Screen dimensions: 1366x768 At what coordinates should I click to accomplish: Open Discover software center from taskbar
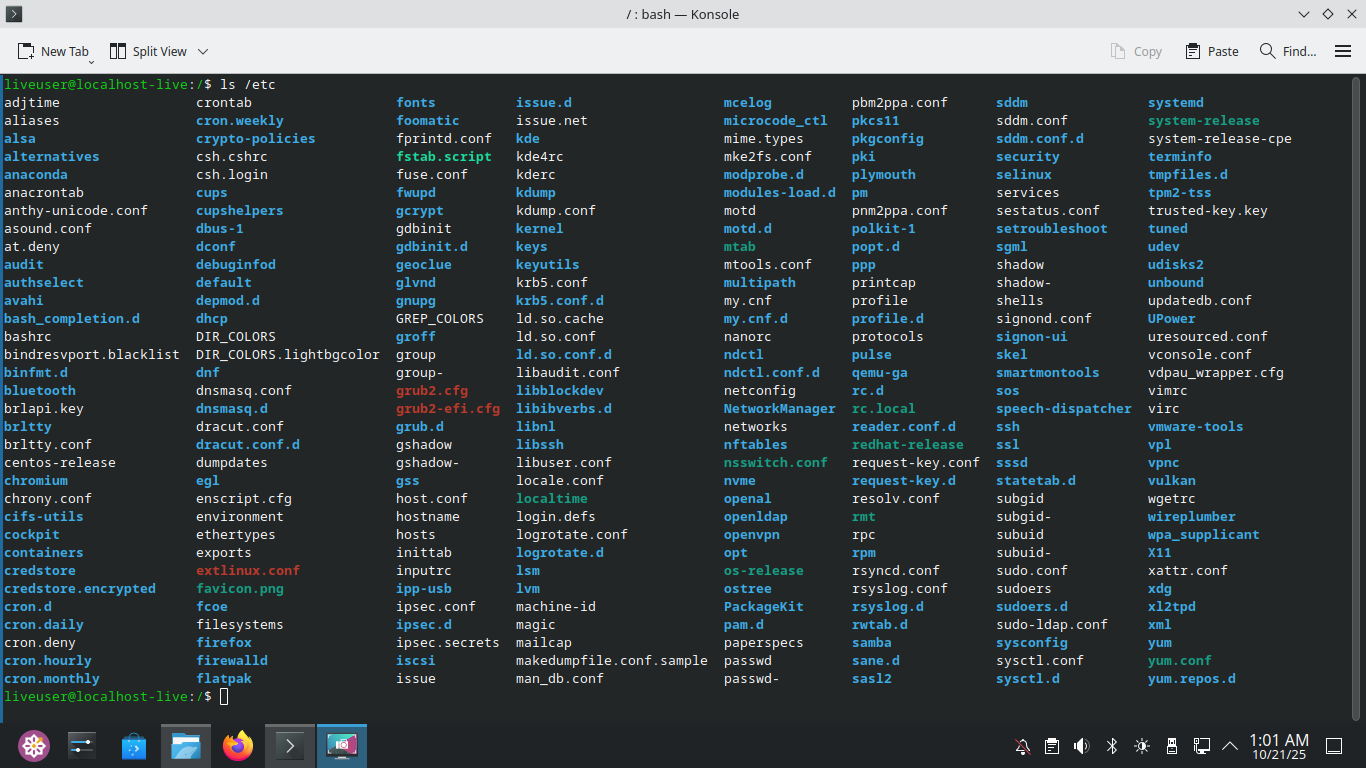pos(134,746)
